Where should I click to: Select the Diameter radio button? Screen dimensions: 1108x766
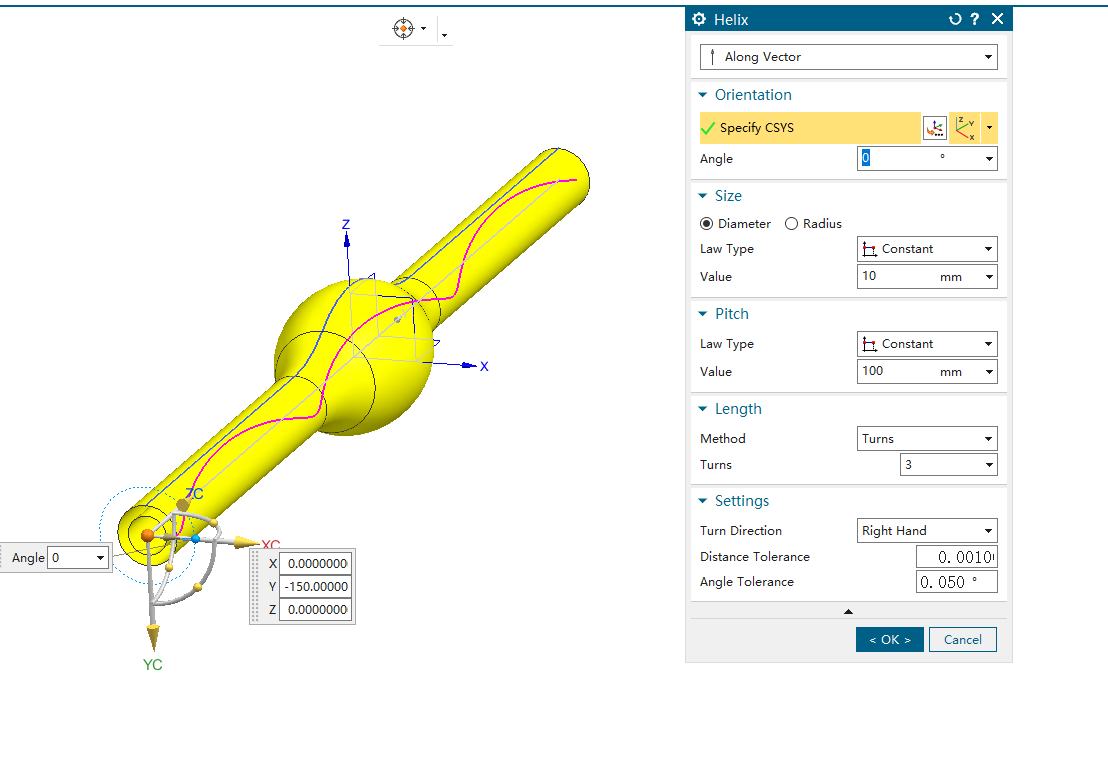[x=707, y=223]
